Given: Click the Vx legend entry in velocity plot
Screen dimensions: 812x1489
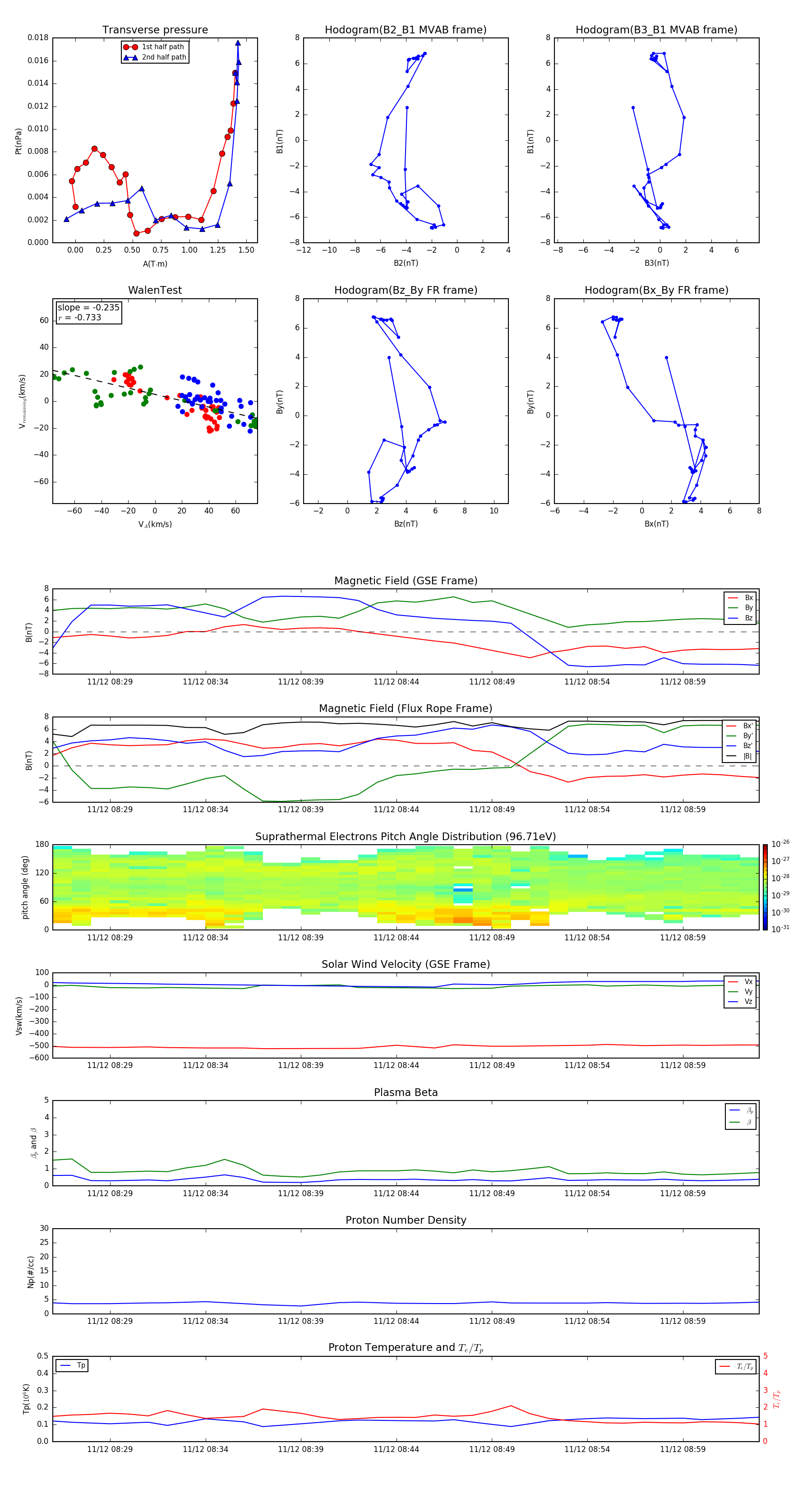Looking at the screenshot, I should pyautogui.click(x=740, y=981).
